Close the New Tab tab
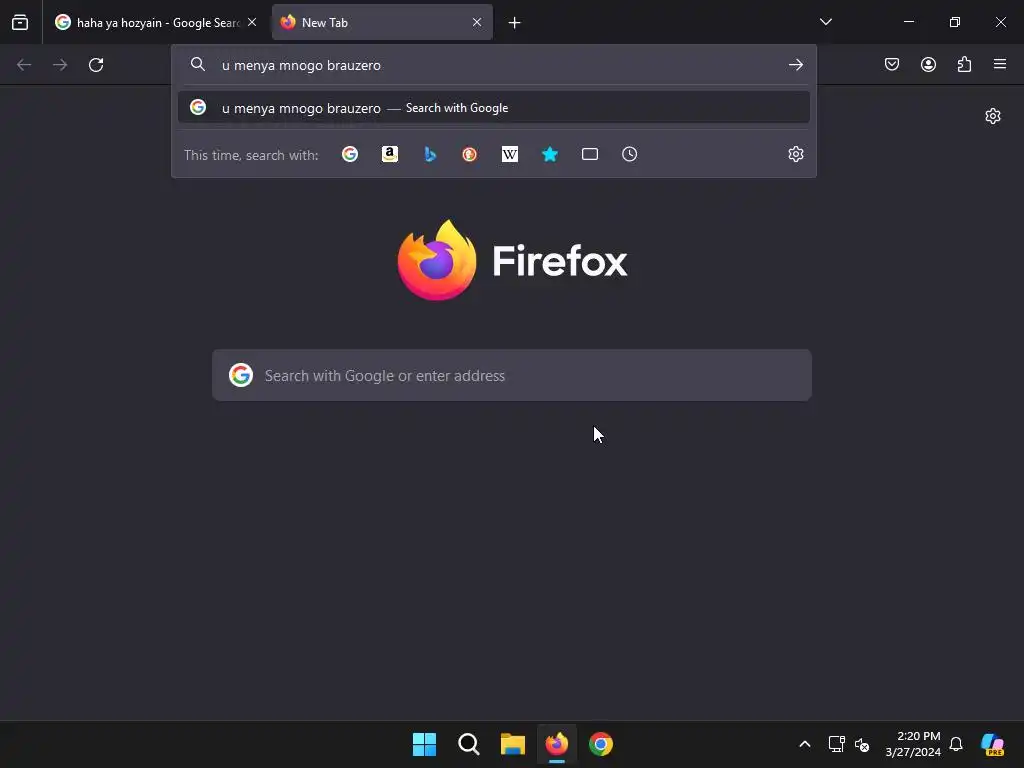This screenshot has height=768, width=1024. tap(477, 22)
